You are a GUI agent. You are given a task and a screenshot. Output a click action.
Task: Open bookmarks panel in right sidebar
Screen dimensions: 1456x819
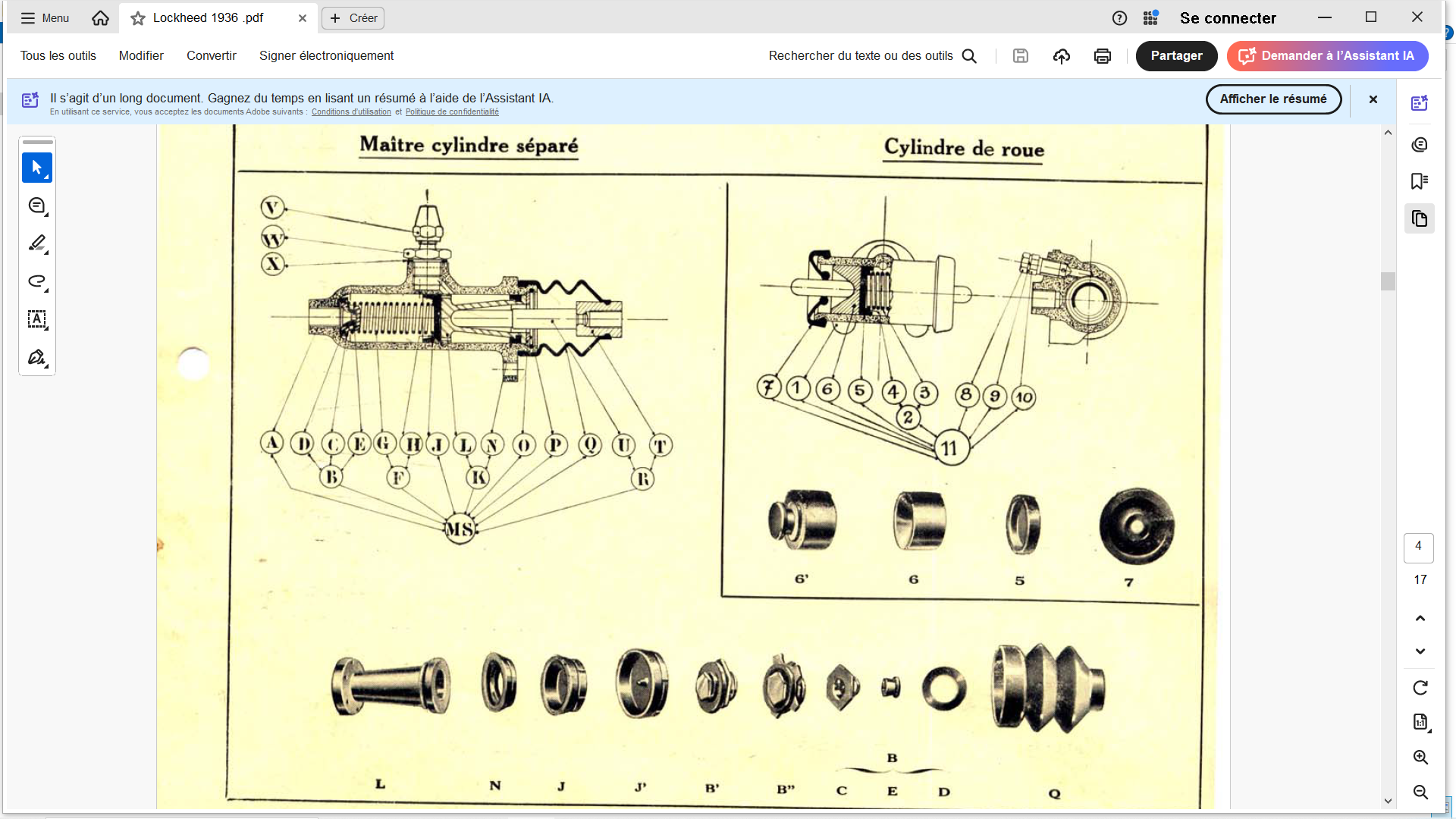(x=1419, y=181)
